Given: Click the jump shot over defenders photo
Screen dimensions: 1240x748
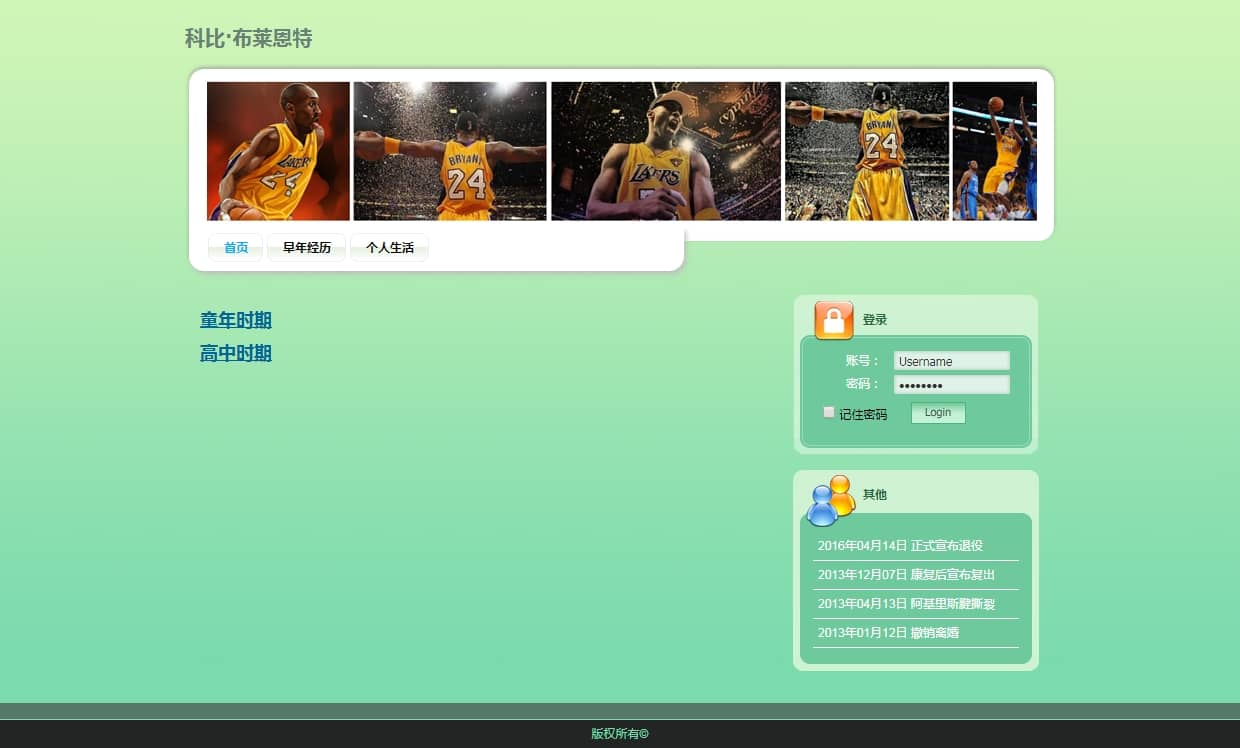Looking at the screenshot, I should coord(994,151).
